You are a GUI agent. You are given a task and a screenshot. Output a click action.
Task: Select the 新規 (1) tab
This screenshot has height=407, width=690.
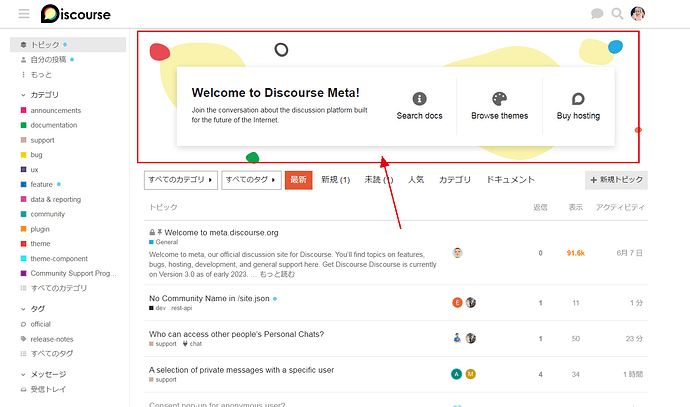pos(335,180)
